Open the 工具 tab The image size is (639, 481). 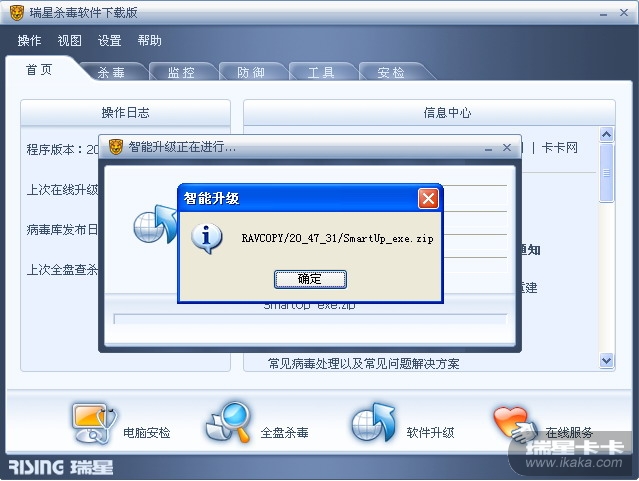(x=321, y=73)
